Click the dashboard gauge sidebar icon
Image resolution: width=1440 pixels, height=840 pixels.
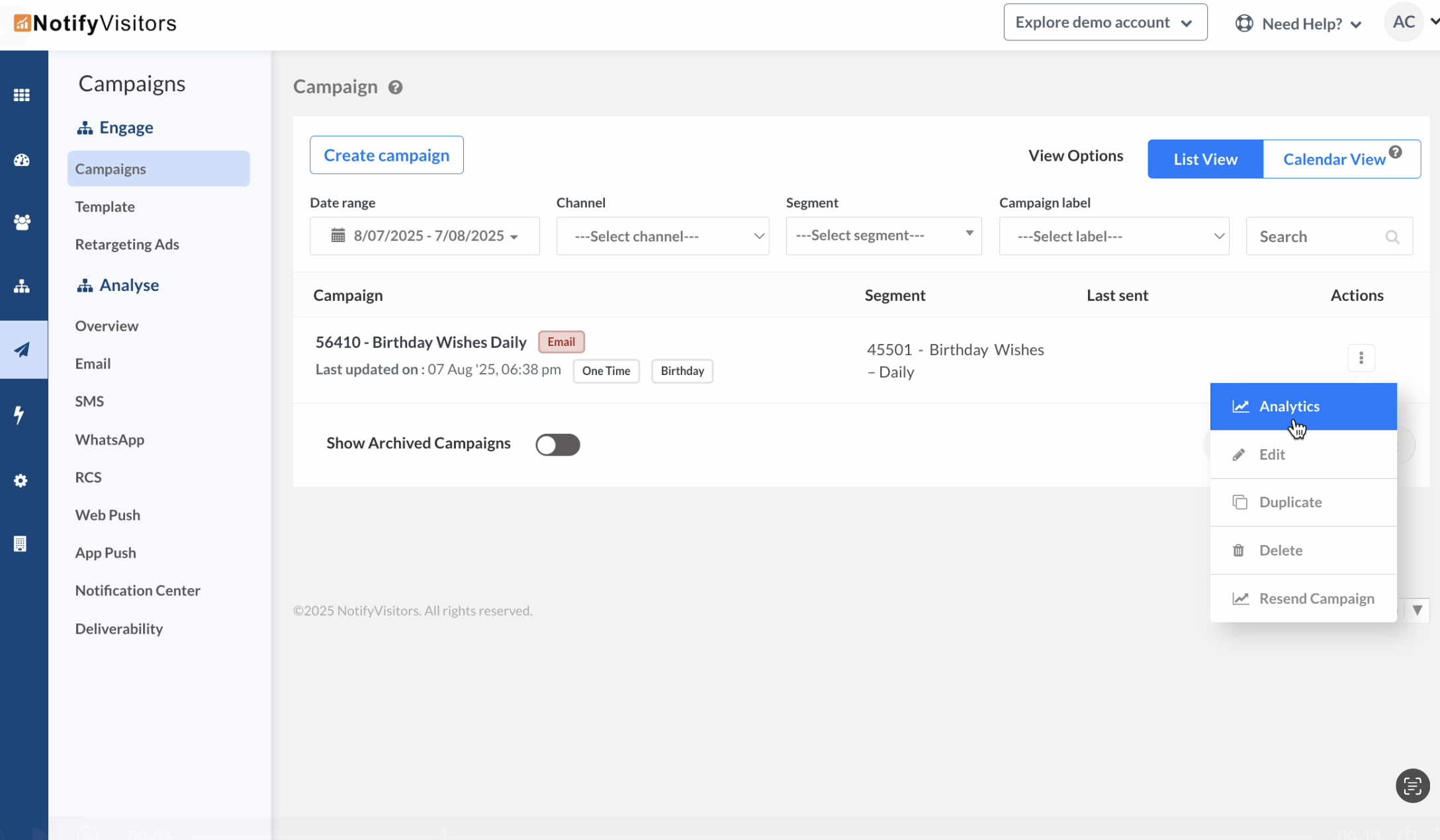coord(22,160)
